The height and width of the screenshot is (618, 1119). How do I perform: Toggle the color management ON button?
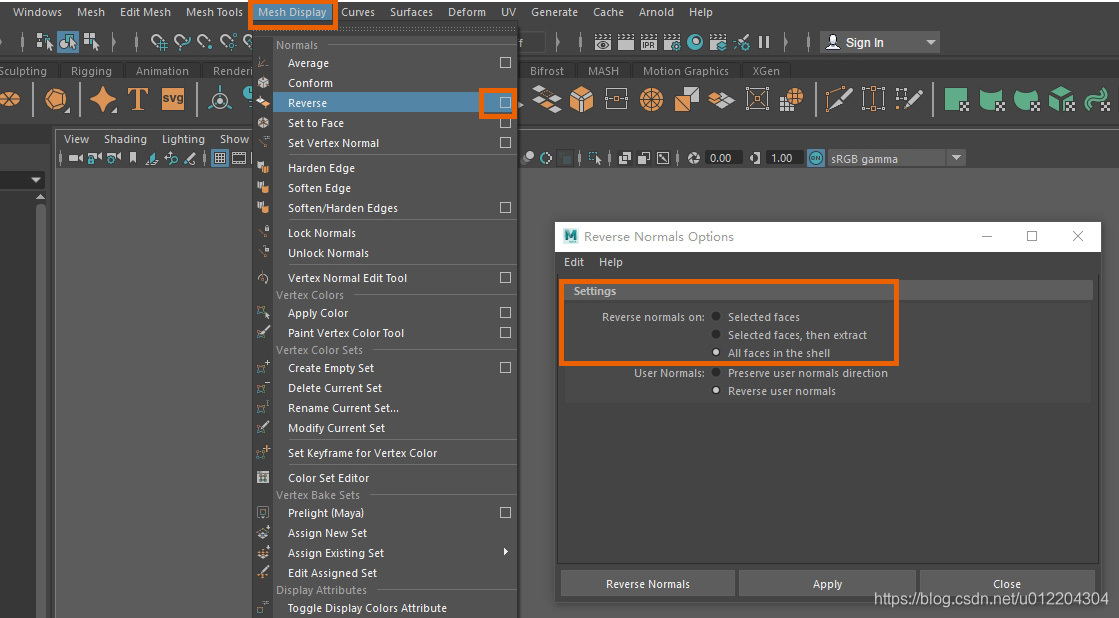(x=816, y=158)
